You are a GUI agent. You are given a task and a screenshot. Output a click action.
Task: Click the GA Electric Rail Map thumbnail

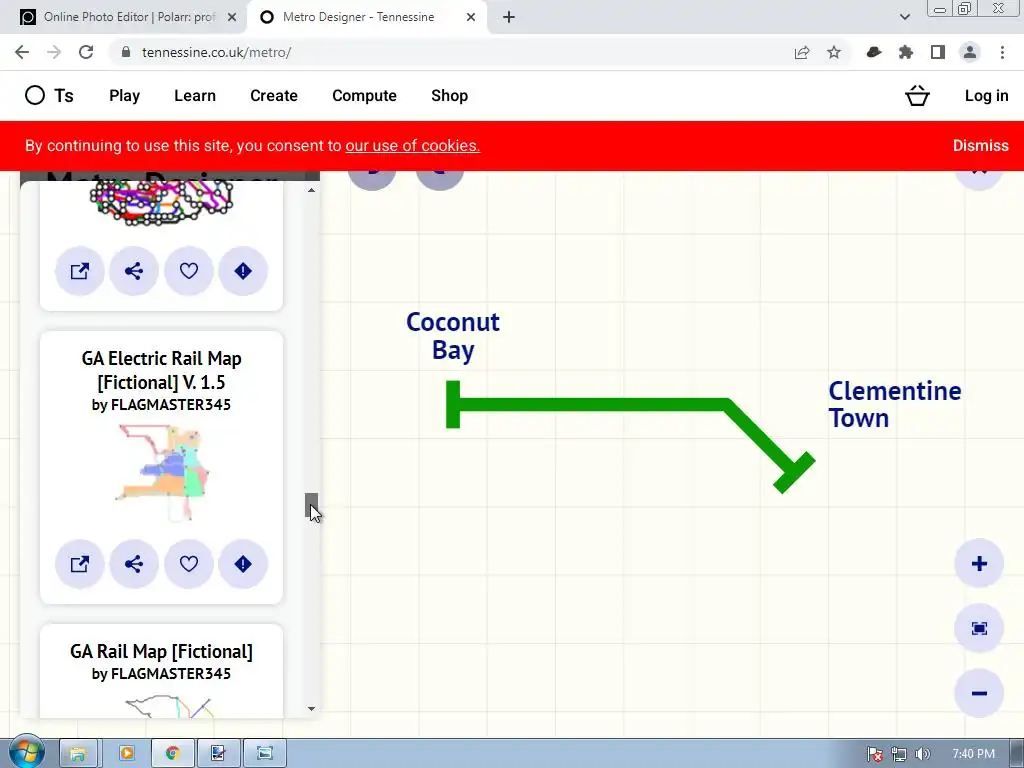(163, 473)
